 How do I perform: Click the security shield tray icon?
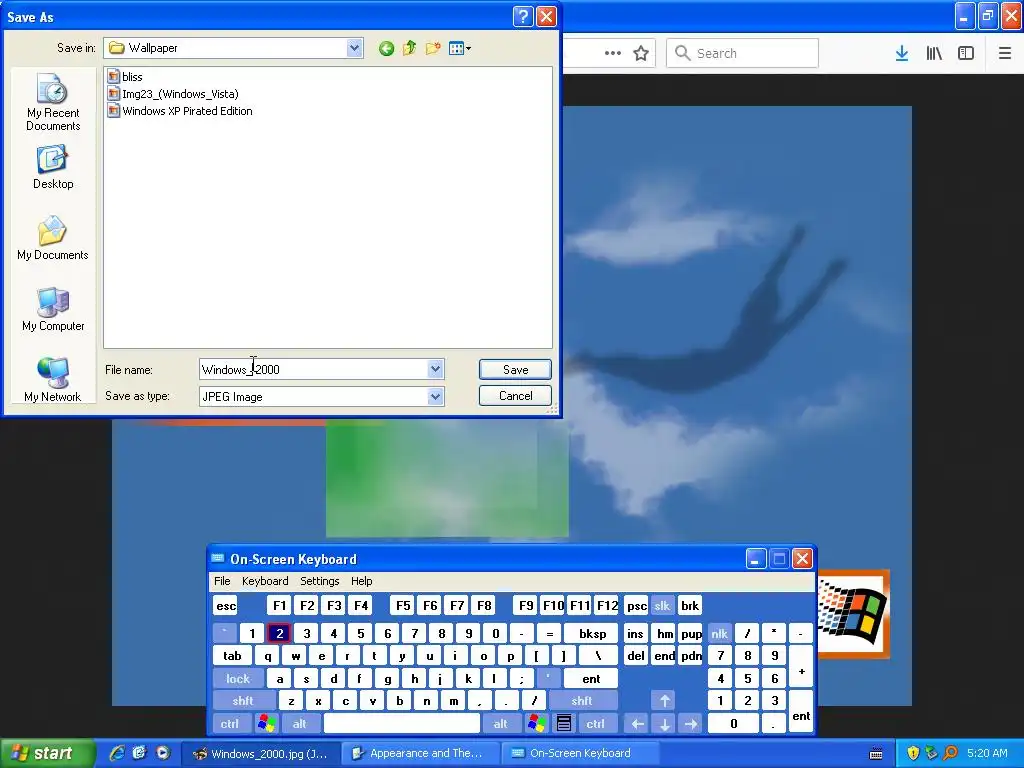click(x=912, y=753)
